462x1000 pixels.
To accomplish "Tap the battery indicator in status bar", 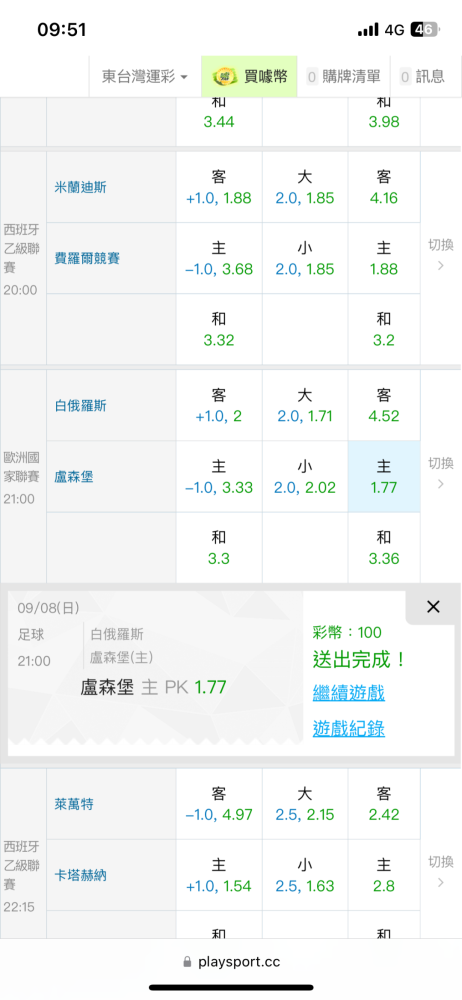I will (424, 29).
